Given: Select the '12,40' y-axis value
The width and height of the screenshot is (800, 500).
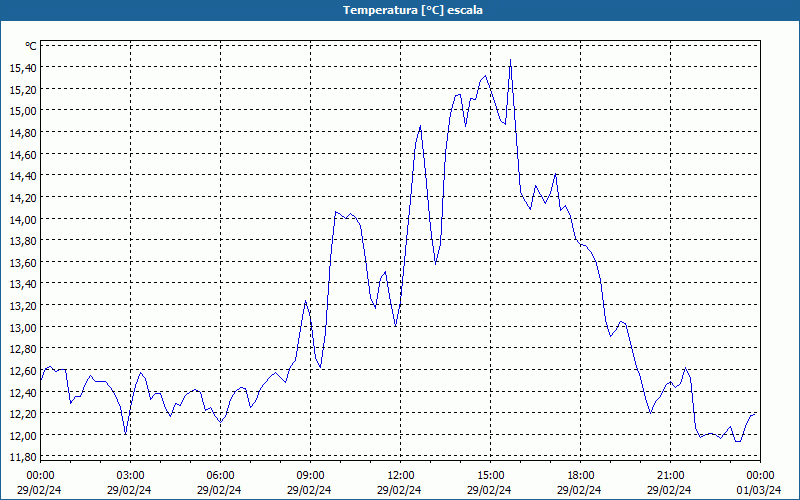Looking at the screenshot, I should tap(23, 392).
